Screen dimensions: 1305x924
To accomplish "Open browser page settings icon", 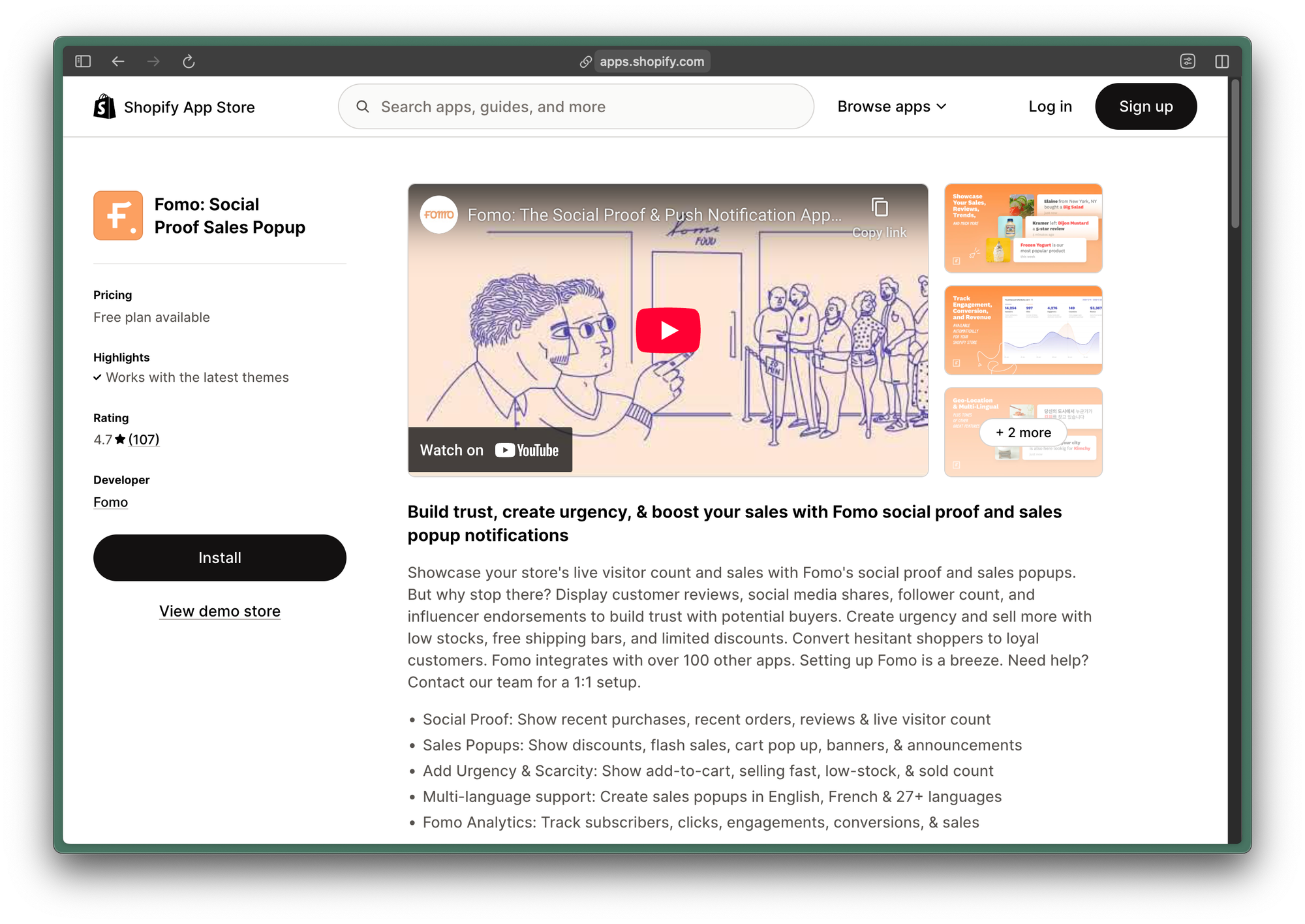I will coord(1188,61).
